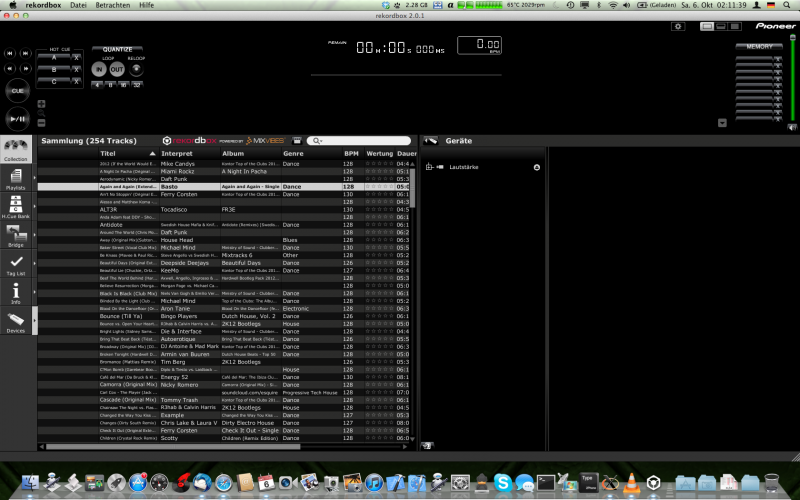Screen dimensions: 800x500
Task: Click the fast forward search button
Action: tap(26, 68)
